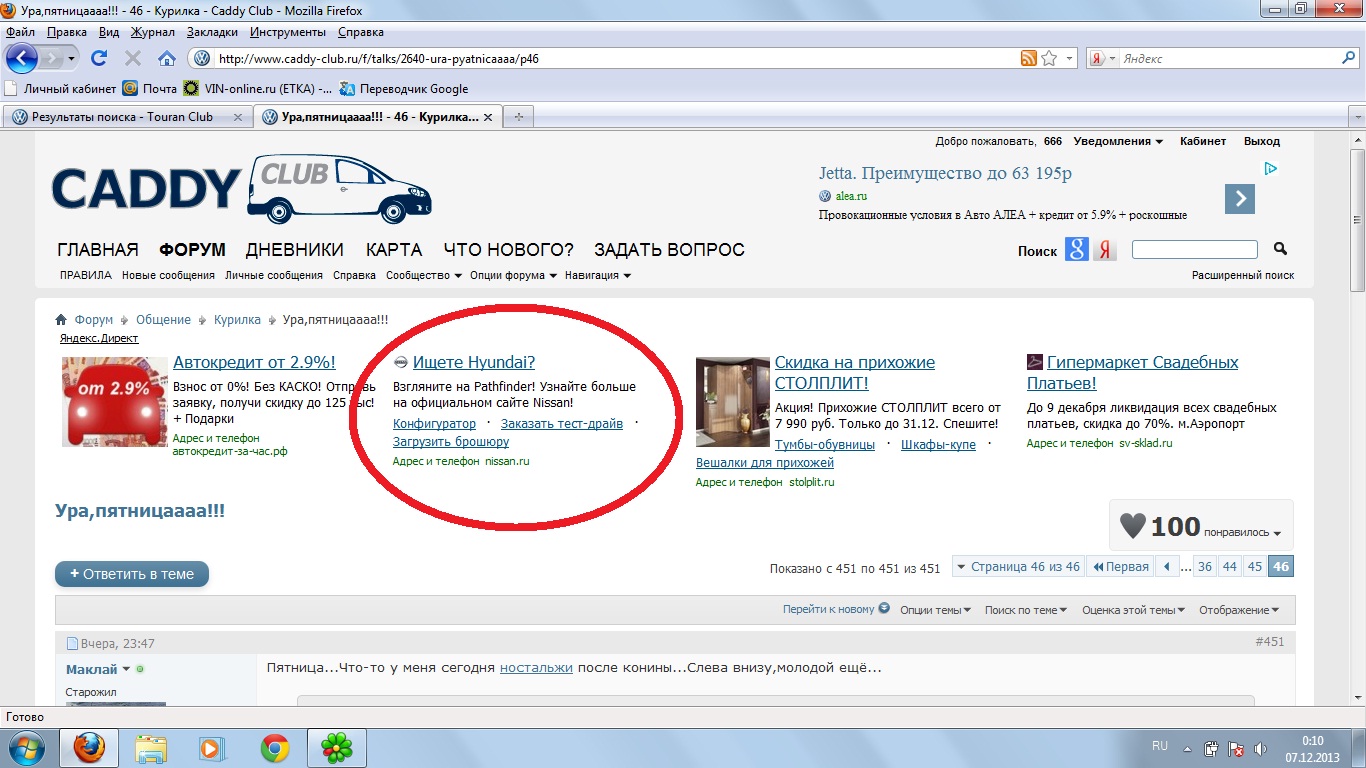
Task: Open Оценка этой темы dropdown
Action: click(1134, 610)
